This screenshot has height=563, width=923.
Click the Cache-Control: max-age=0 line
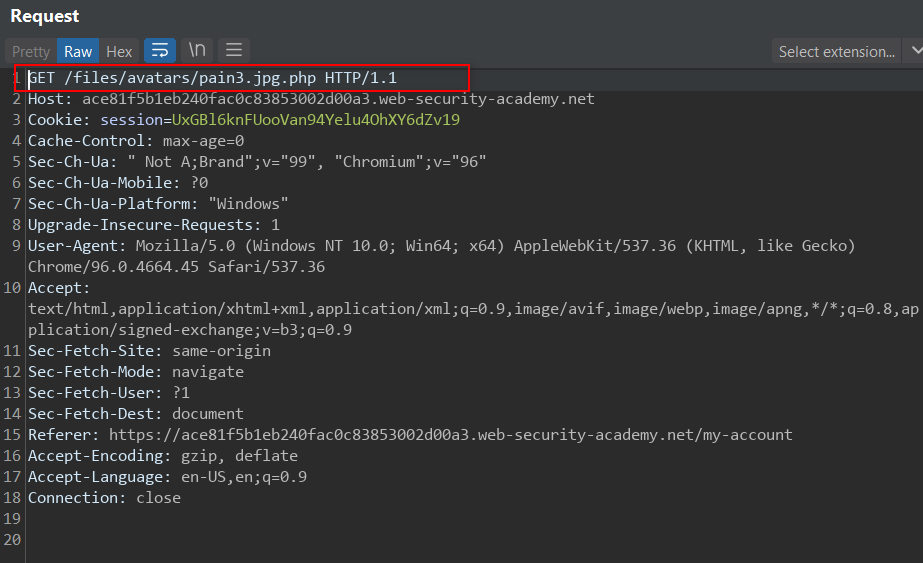pos(136,141)
